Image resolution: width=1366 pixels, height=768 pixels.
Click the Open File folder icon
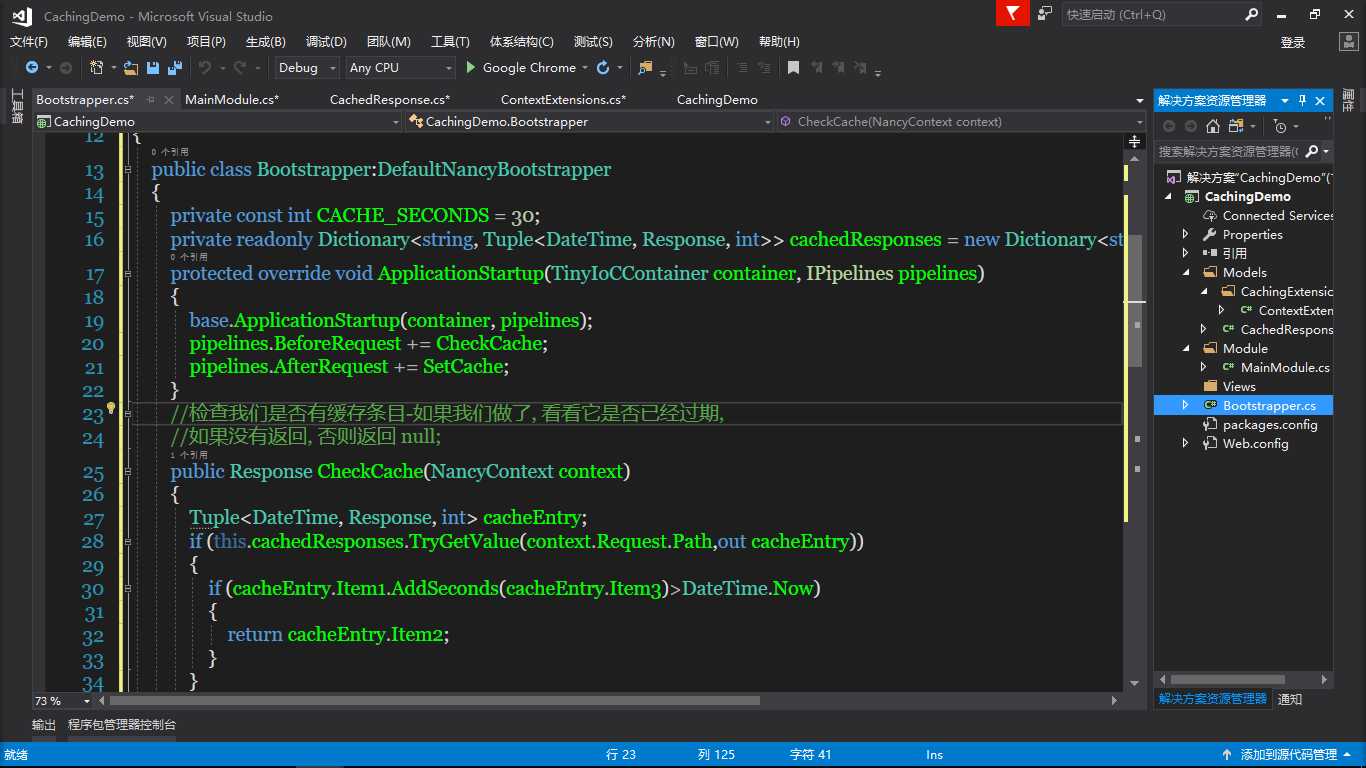coord(131,68)
